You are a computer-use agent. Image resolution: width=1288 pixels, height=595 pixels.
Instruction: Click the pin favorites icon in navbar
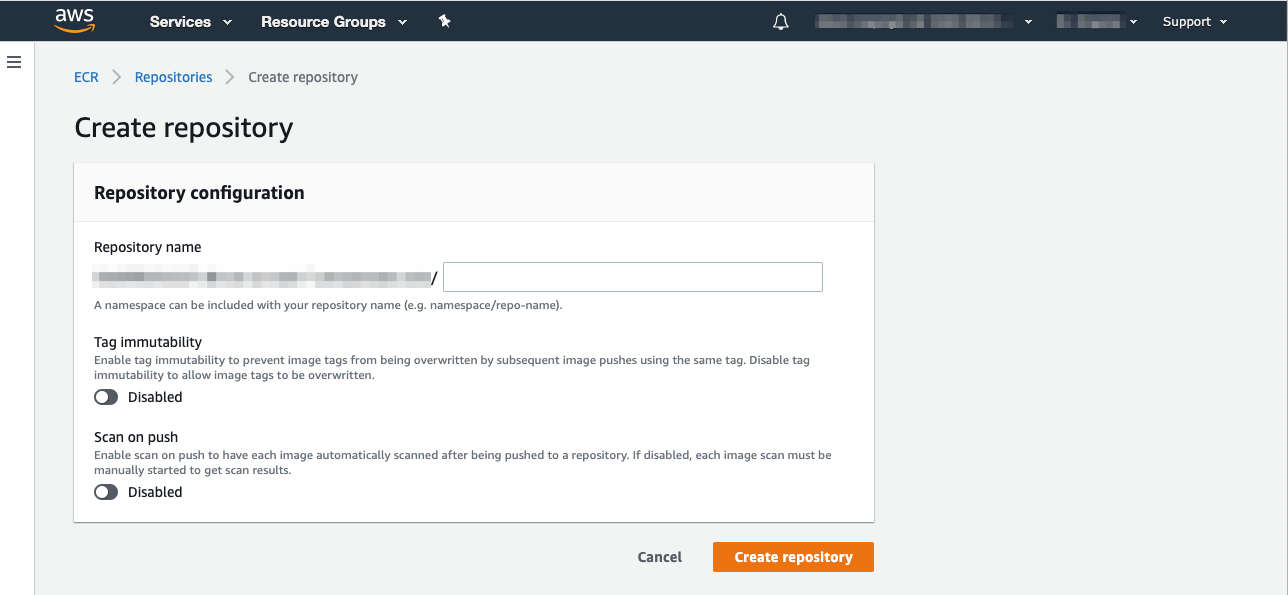(444, 20)
